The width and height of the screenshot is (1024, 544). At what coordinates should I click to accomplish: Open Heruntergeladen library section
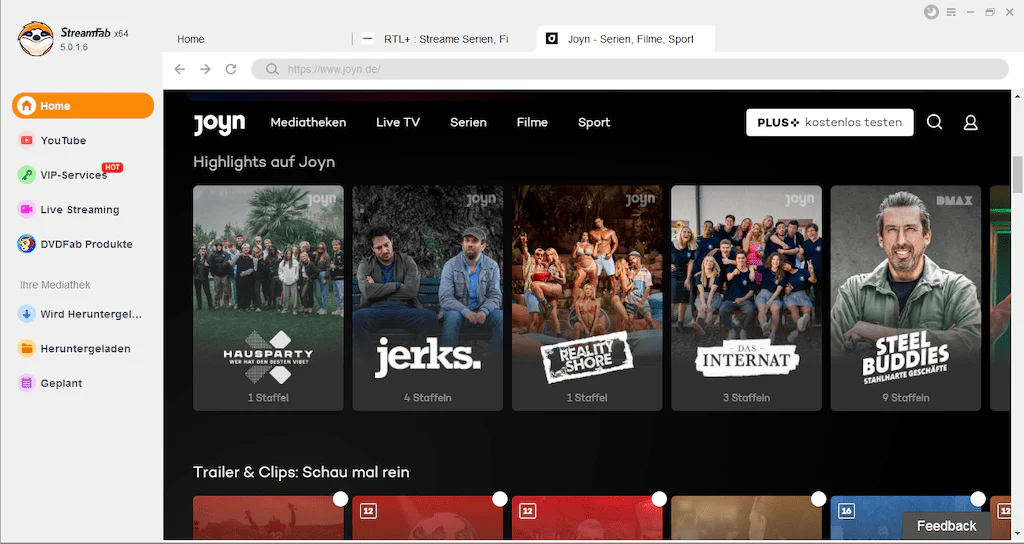[85, 349]
